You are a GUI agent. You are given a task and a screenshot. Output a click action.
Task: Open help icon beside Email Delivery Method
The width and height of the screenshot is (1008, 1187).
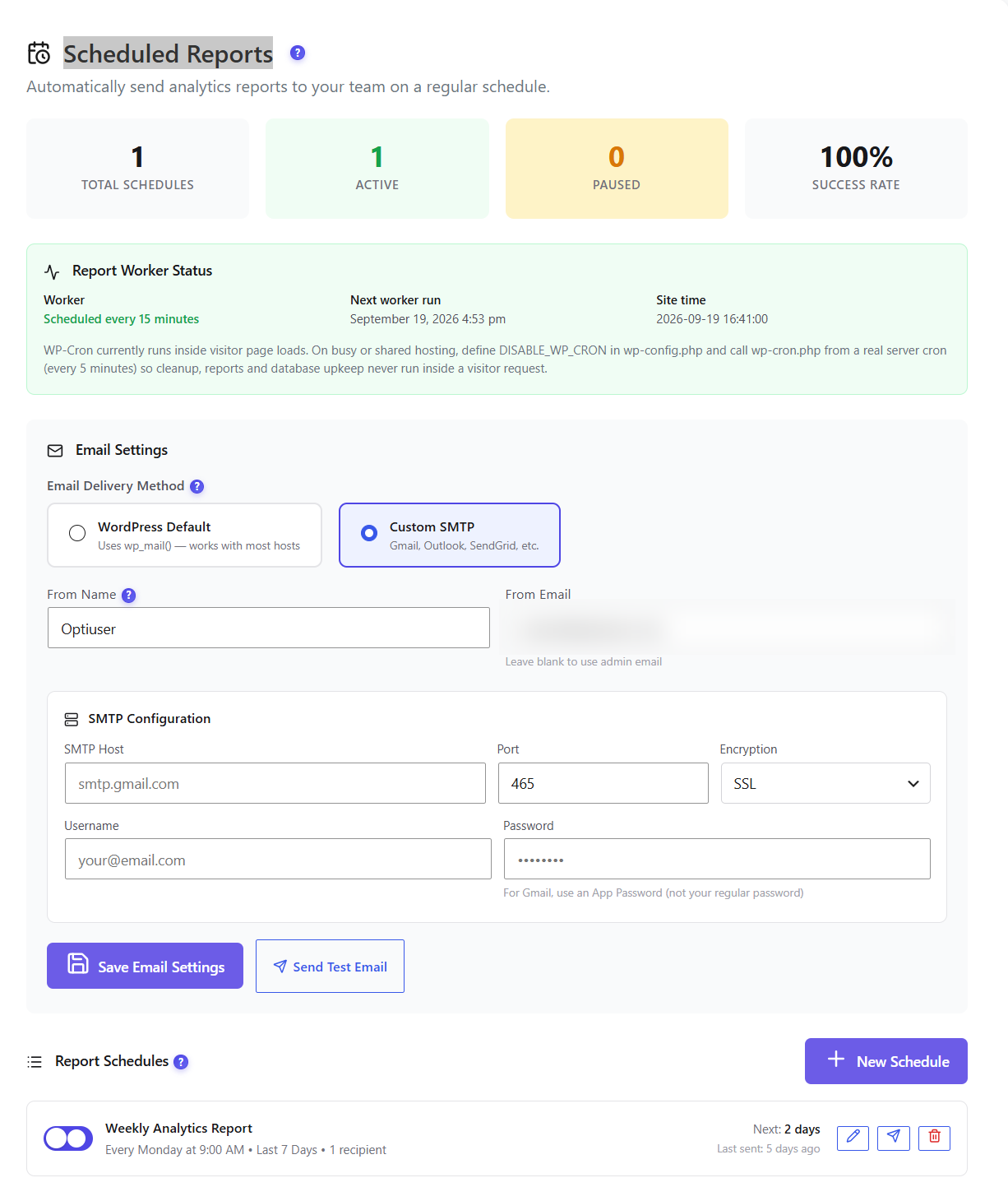[x=197, y=486]
